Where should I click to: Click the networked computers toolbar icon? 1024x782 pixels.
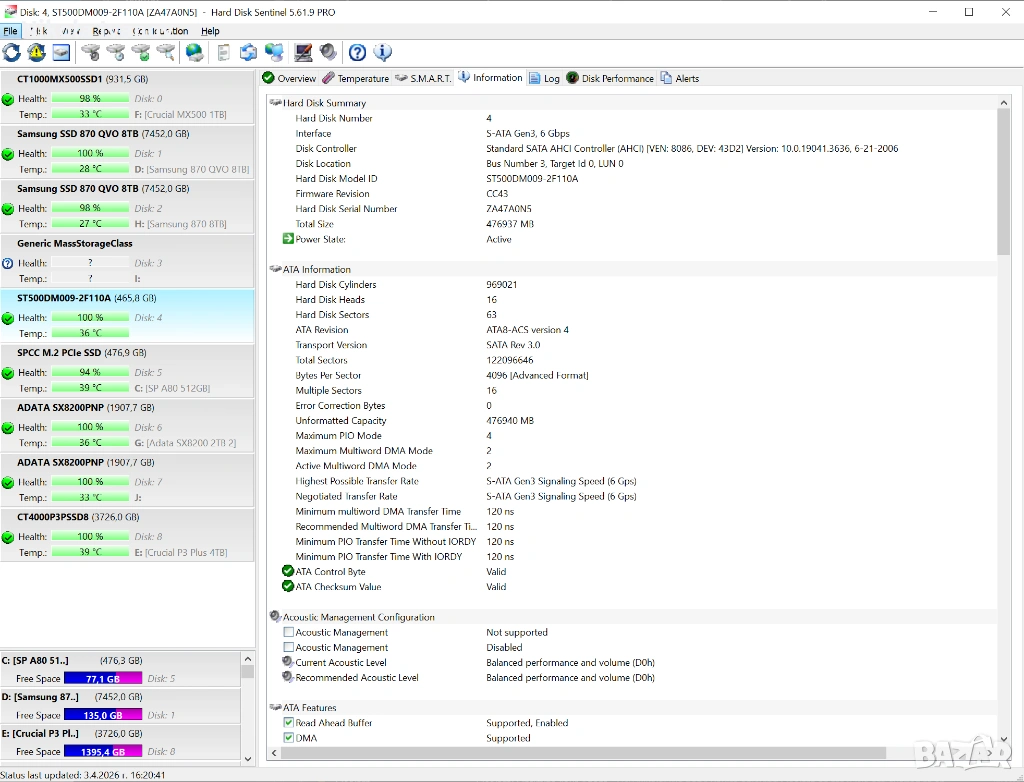[x=274, y=53]
